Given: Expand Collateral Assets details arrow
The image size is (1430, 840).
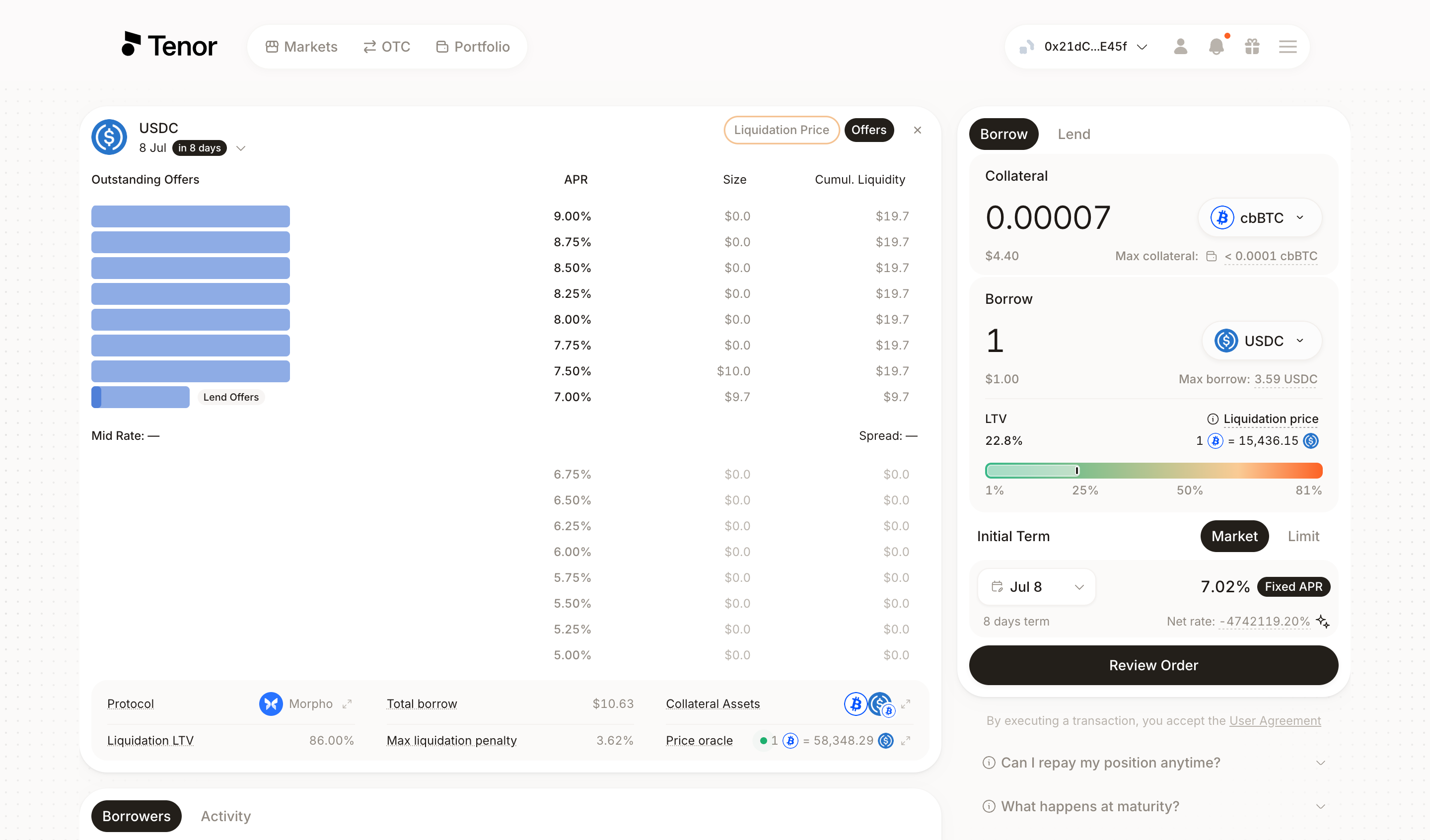Looking at the screenshot, I should 905,704.
